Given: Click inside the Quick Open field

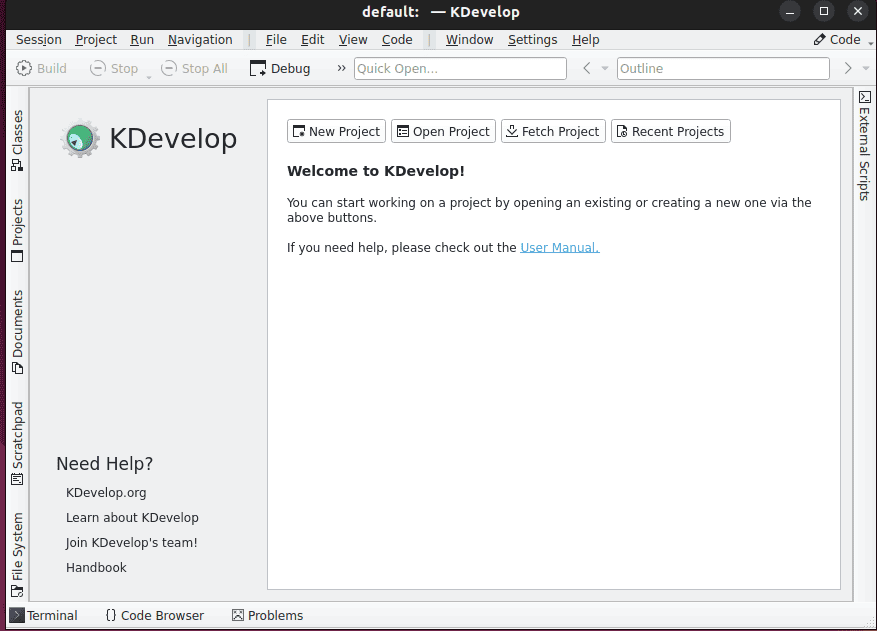Looking at the screenshot, I should tap(459, 68).
